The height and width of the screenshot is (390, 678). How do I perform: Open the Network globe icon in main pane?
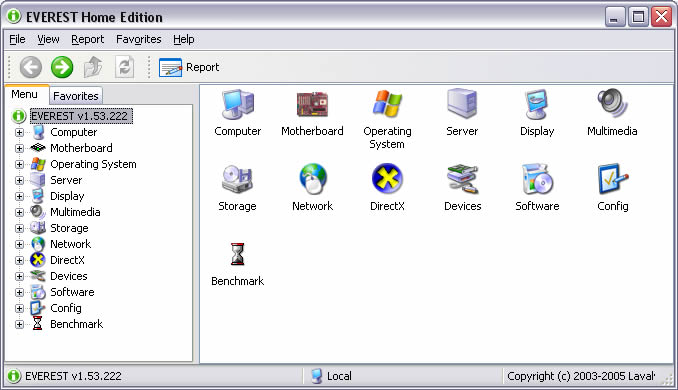313,178
